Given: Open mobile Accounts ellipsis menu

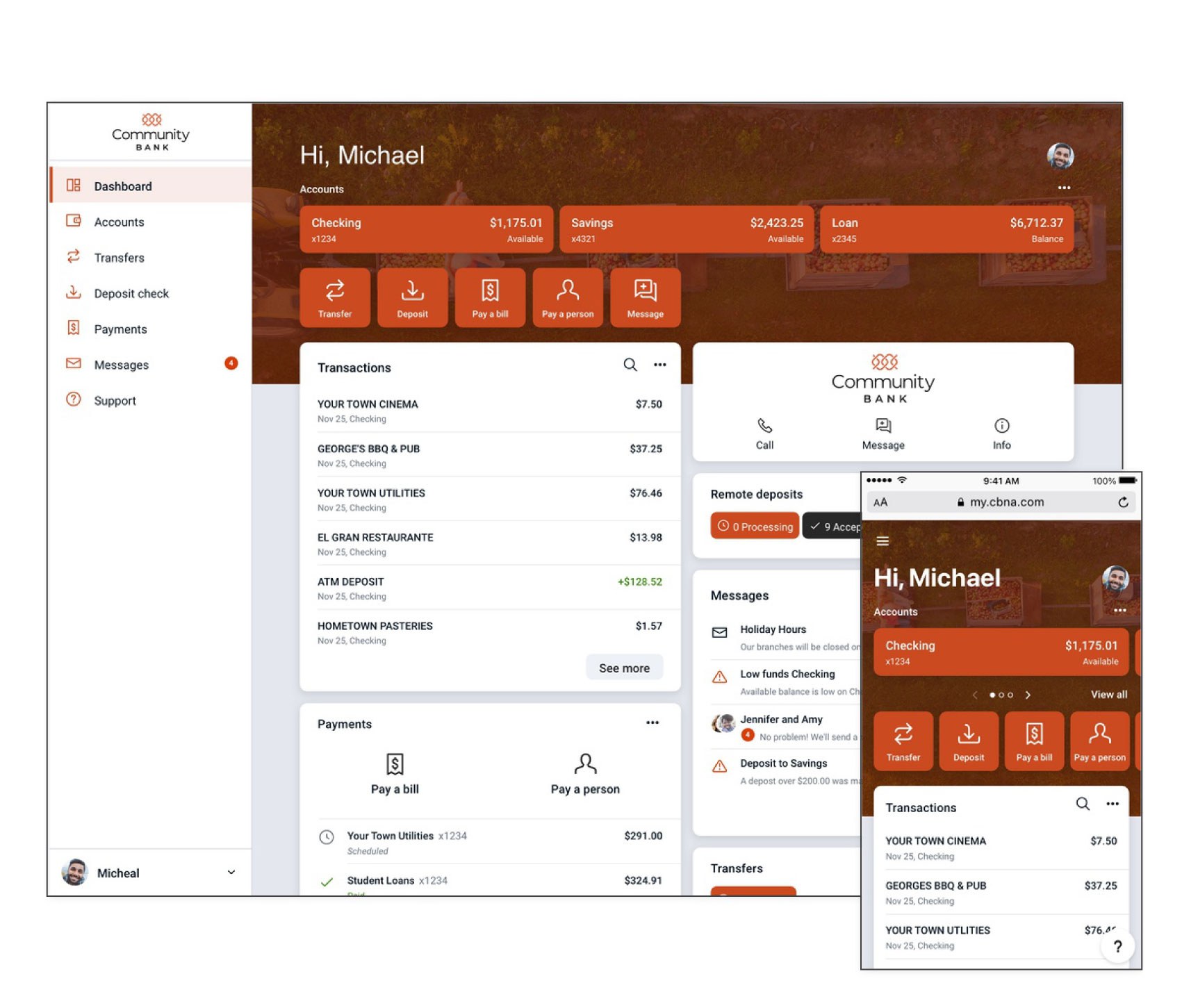Looking at the screenshot, I should 1119,610.
